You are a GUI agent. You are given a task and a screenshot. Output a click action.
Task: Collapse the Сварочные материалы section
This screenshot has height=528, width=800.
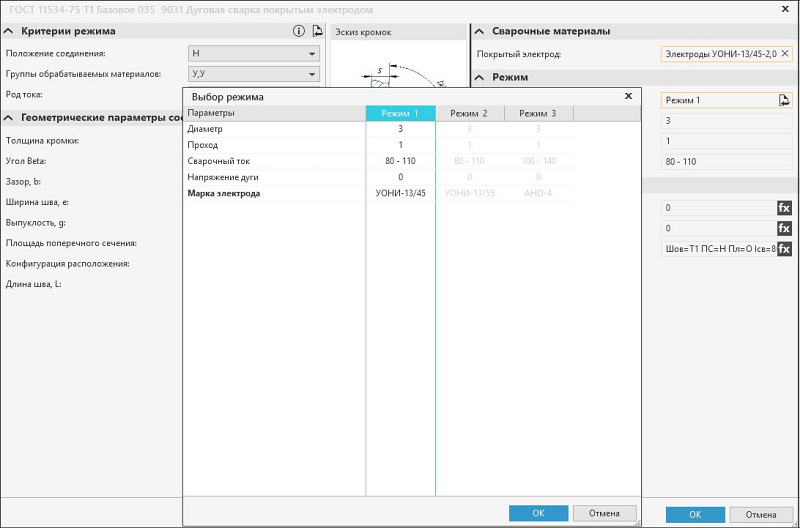tap(479, 31)
